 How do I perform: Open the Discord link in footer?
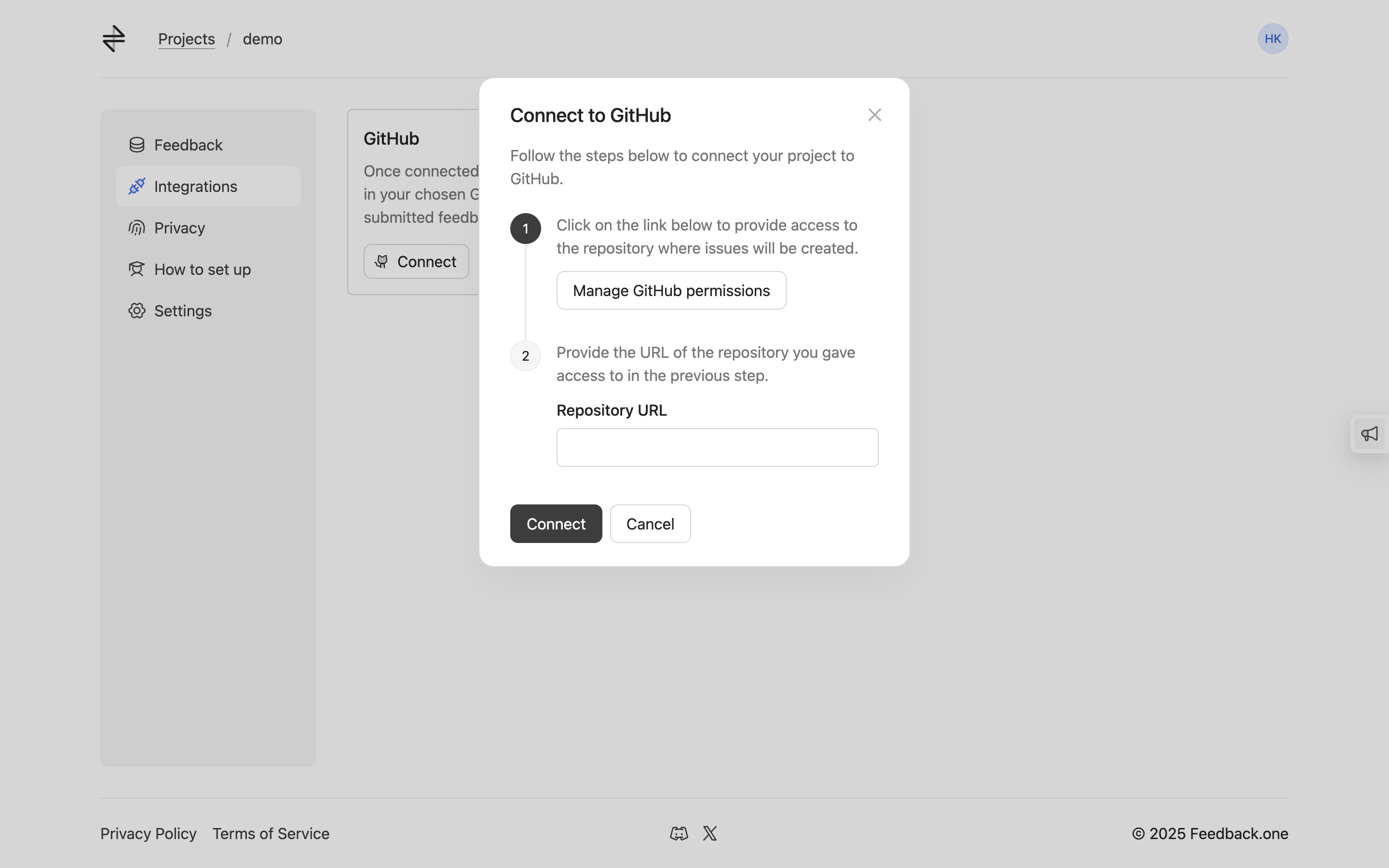click(679, 834)
